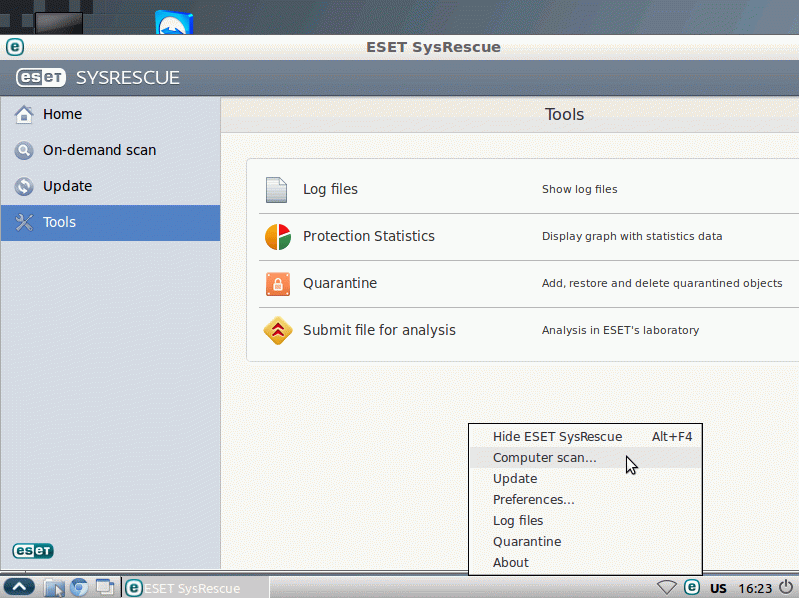Choose Hide ESET SysRescue in context menu
799x598 pixels.
585,437
